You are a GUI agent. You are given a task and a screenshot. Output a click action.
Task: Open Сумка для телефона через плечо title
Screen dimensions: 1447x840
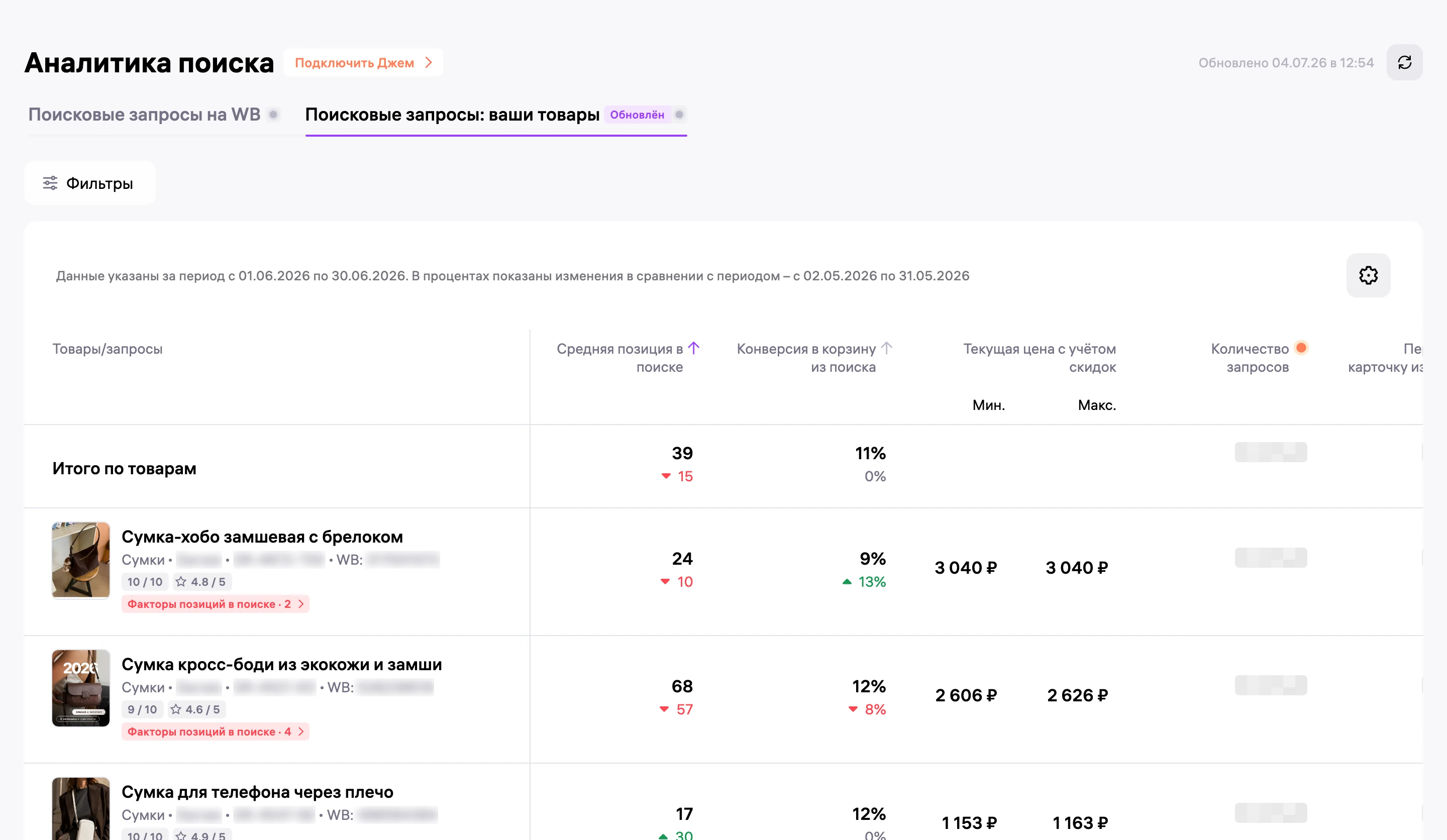257,792
